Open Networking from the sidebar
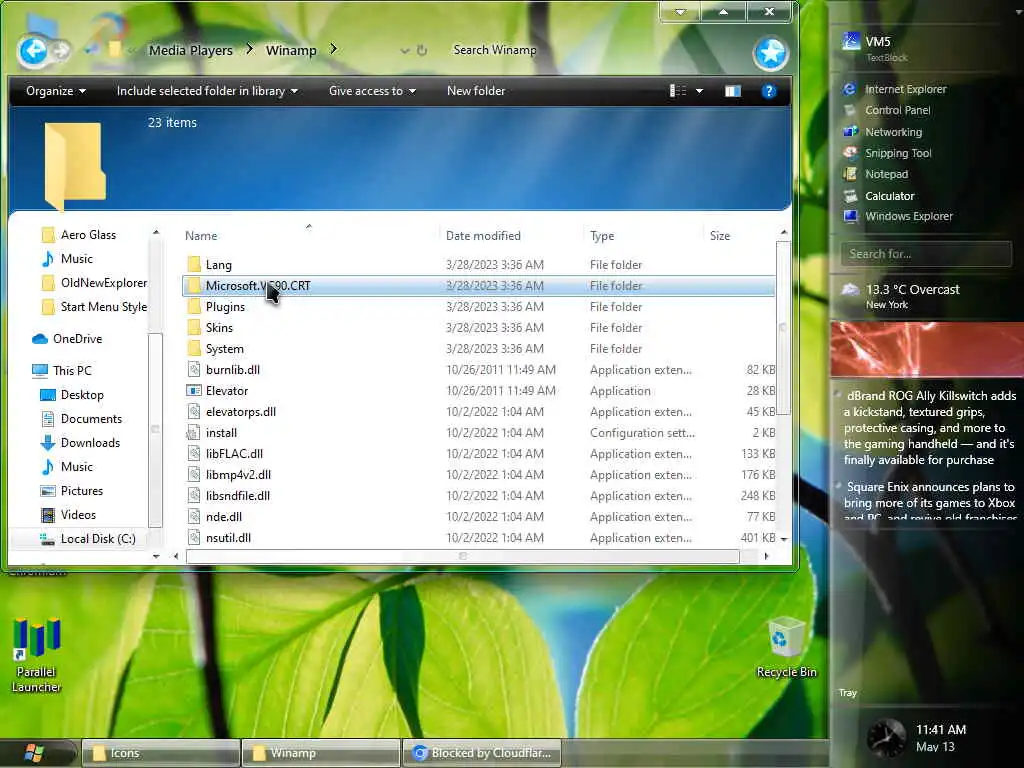 pos(893,132)
